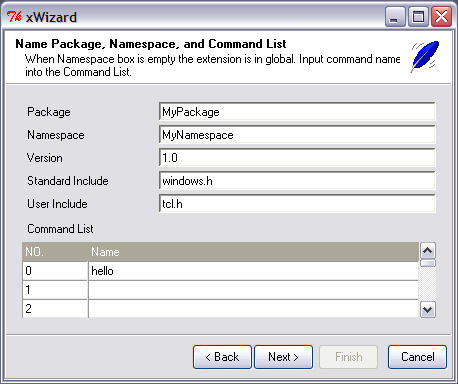
Task: Close the xWizard window
Action: coord(441,16)
